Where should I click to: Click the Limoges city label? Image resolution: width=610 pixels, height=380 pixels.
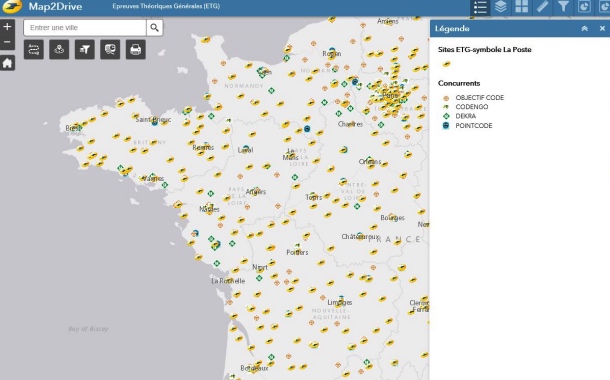340,302
